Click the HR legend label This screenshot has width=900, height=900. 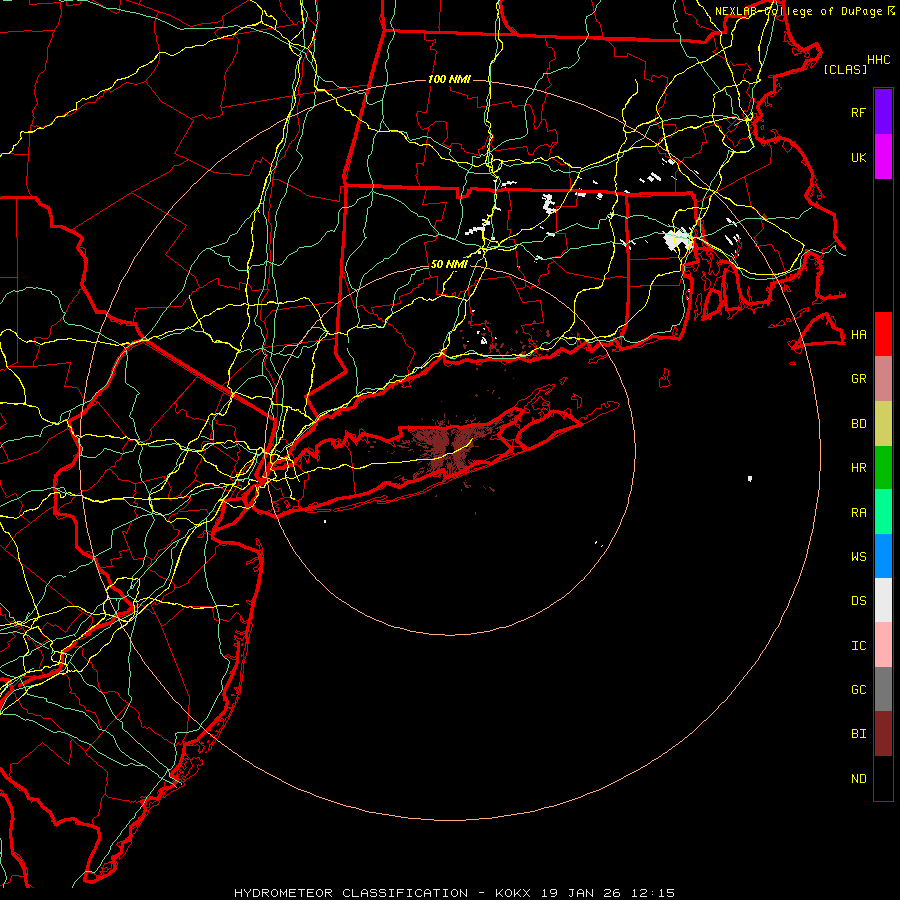click(x=858, y=468)
